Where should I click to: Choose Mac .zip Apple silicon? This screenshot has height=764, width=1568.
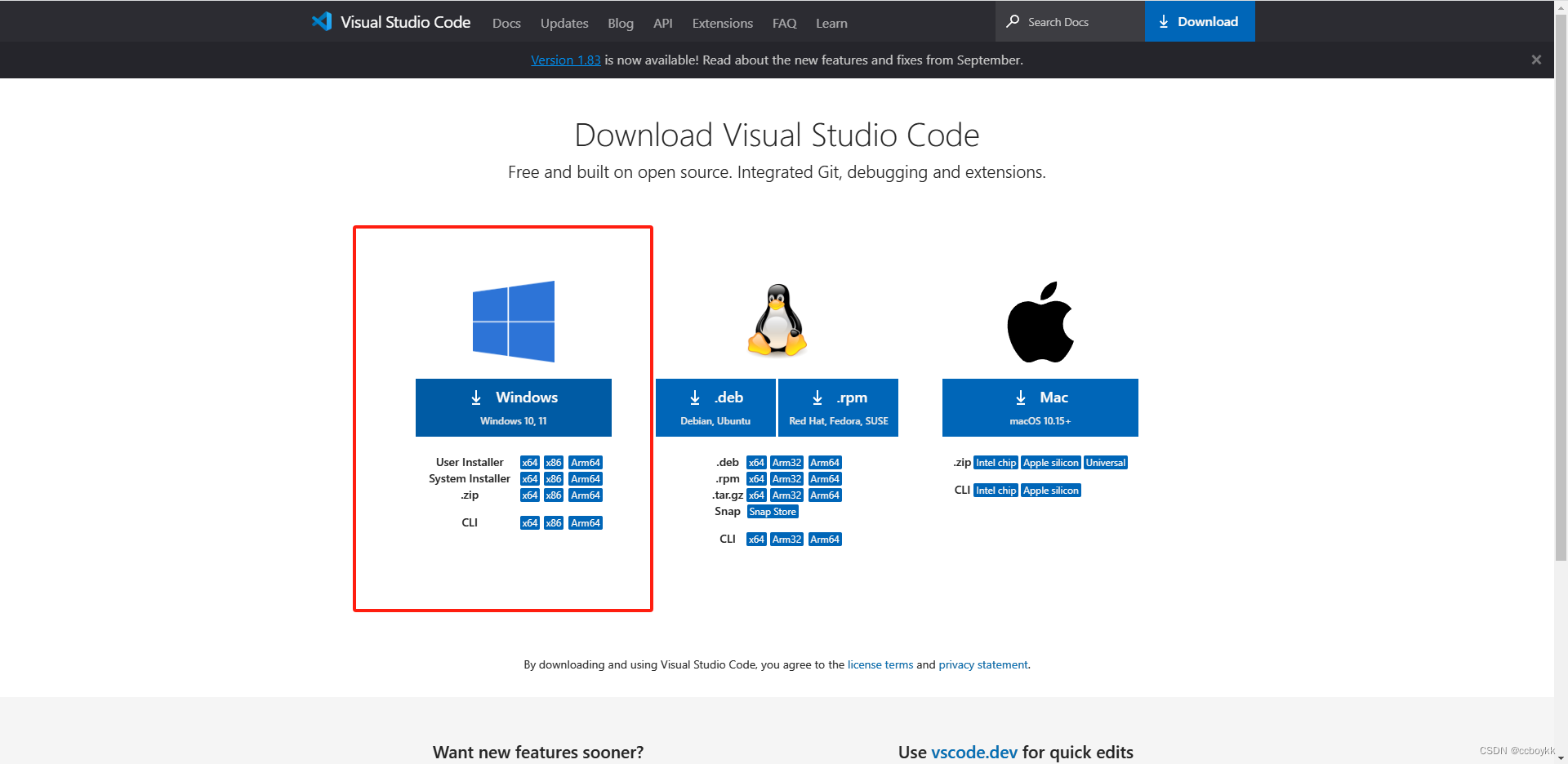pyautogui.click(x=1051, y=463)
